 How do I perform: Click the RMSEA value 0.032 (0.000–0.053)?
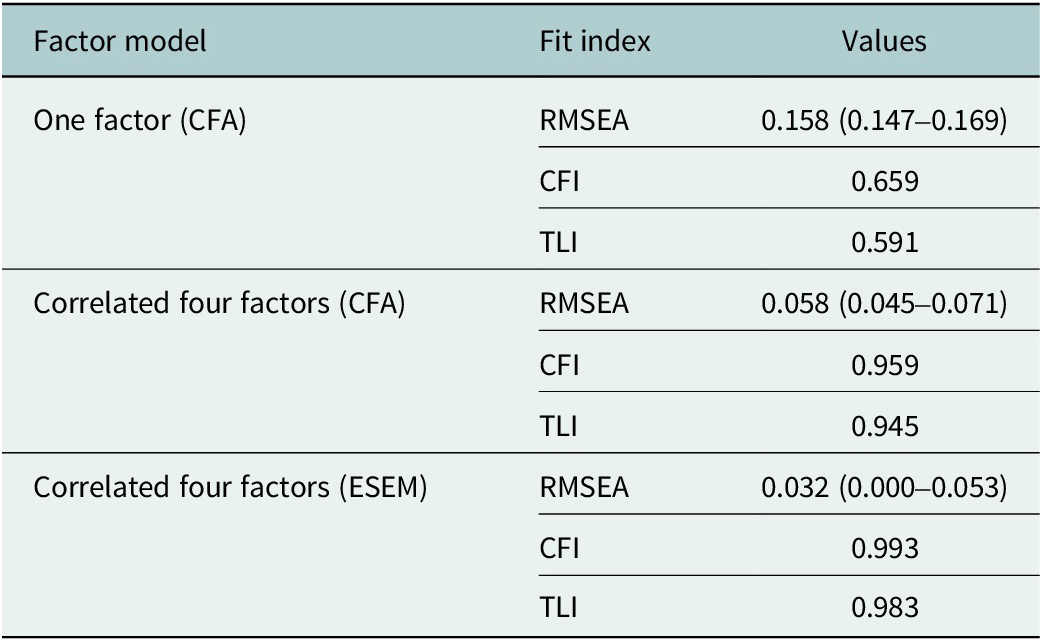coord(883,487)
